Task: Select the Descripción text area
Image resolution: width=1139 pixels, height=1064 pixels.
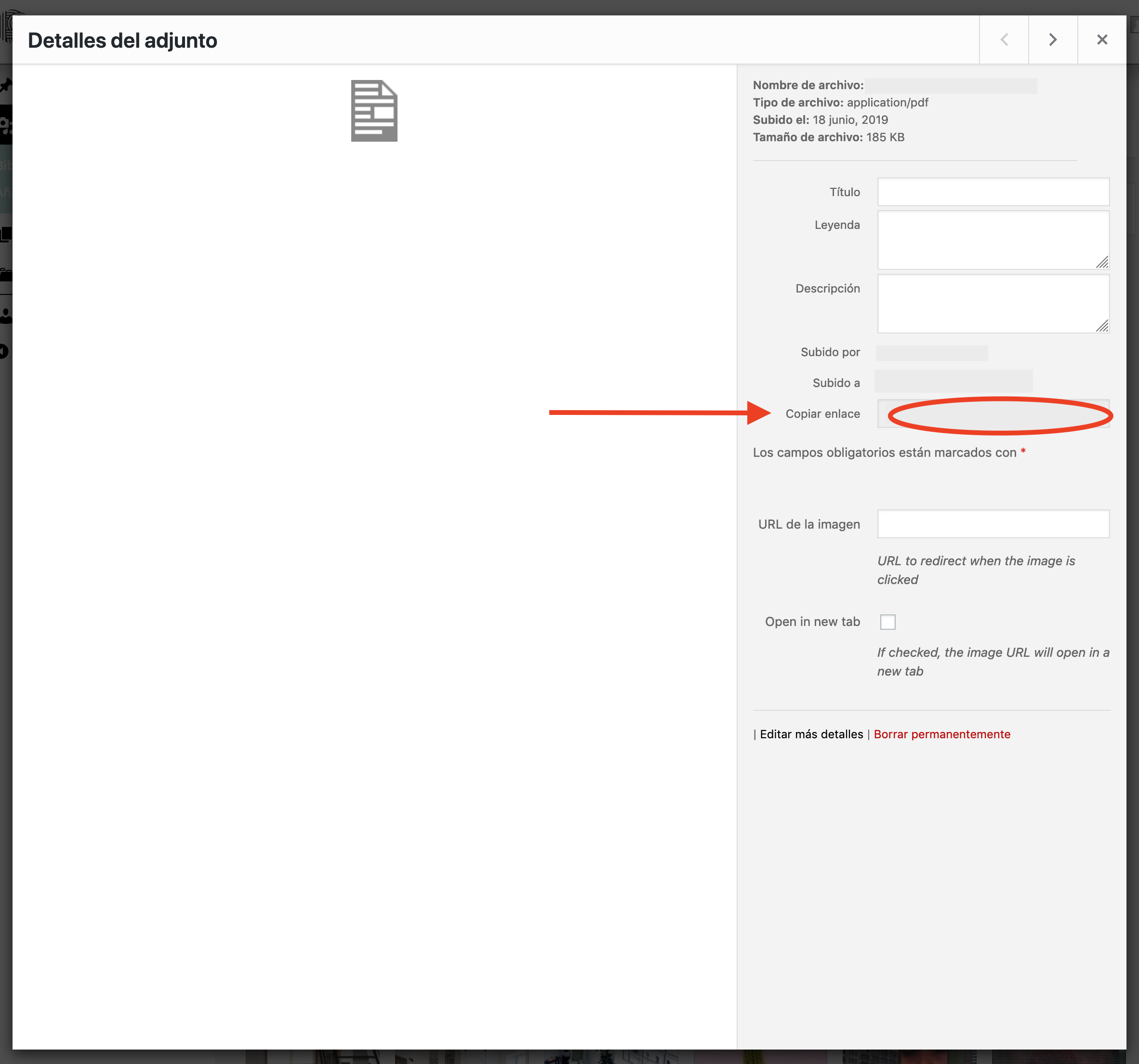Action: (993, 304)
